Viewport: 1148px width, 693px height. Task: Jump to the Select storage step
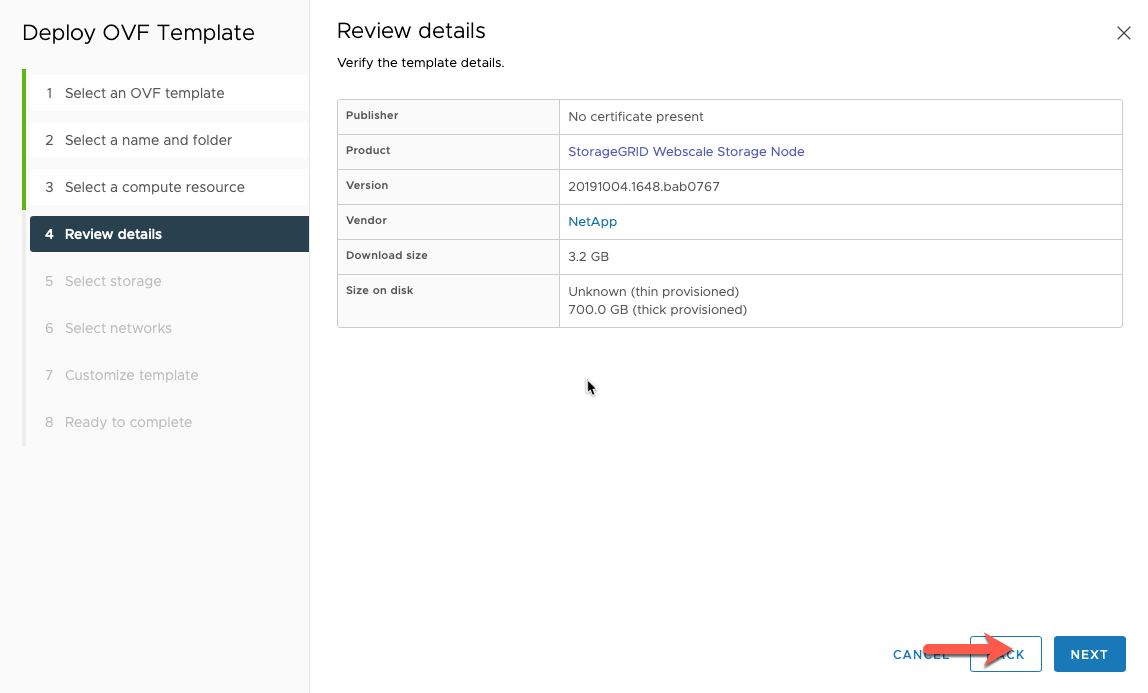coord(113,281)
